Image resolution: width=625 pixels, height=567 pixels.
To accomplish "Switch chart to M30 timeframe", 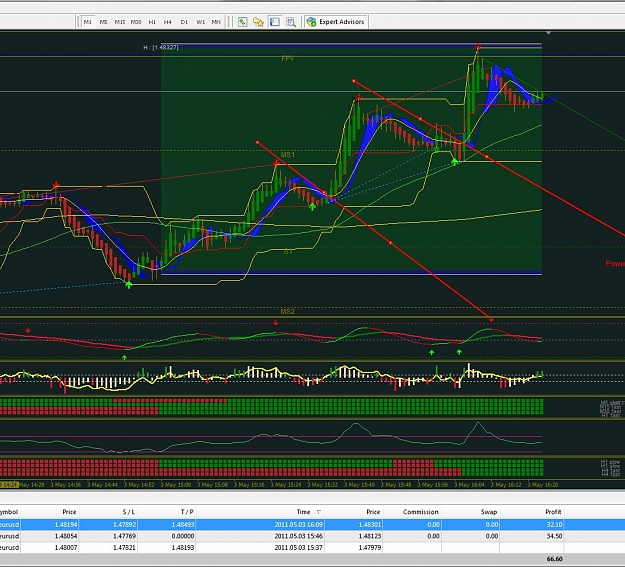I will (136, 22).
